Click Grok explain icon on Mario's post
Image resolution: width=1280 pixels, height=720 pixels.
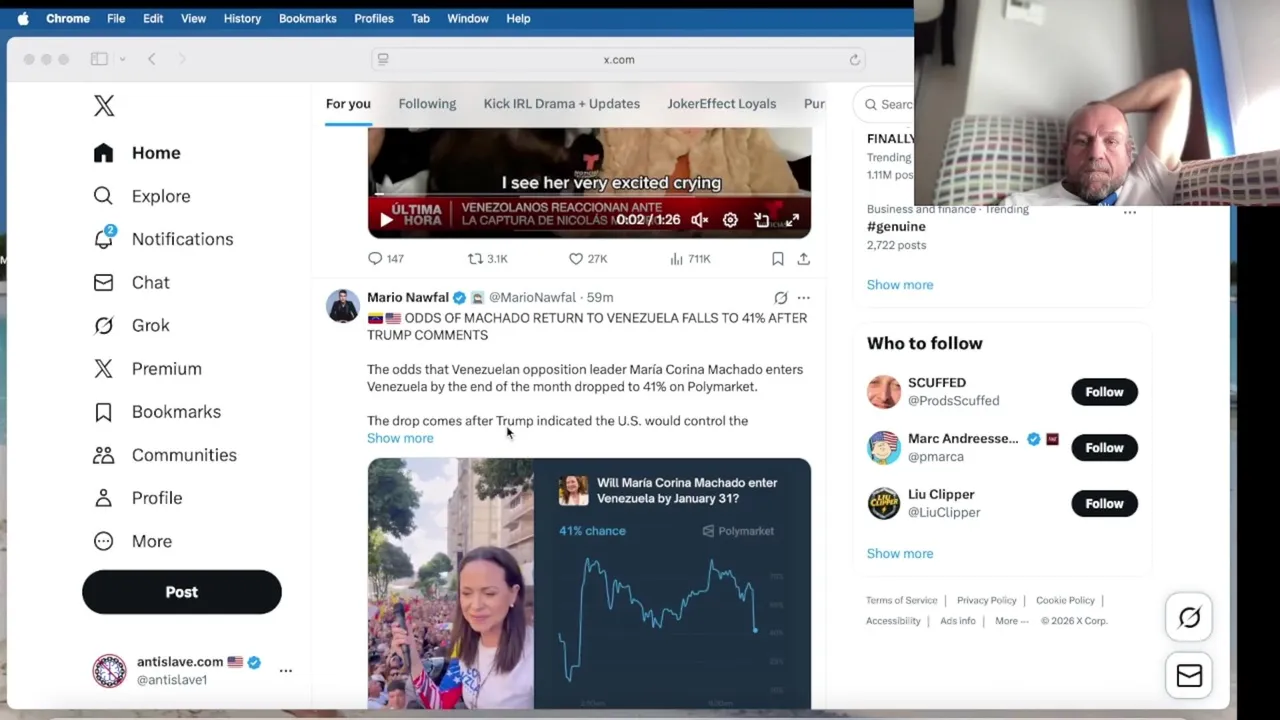[x=781, y=297]
